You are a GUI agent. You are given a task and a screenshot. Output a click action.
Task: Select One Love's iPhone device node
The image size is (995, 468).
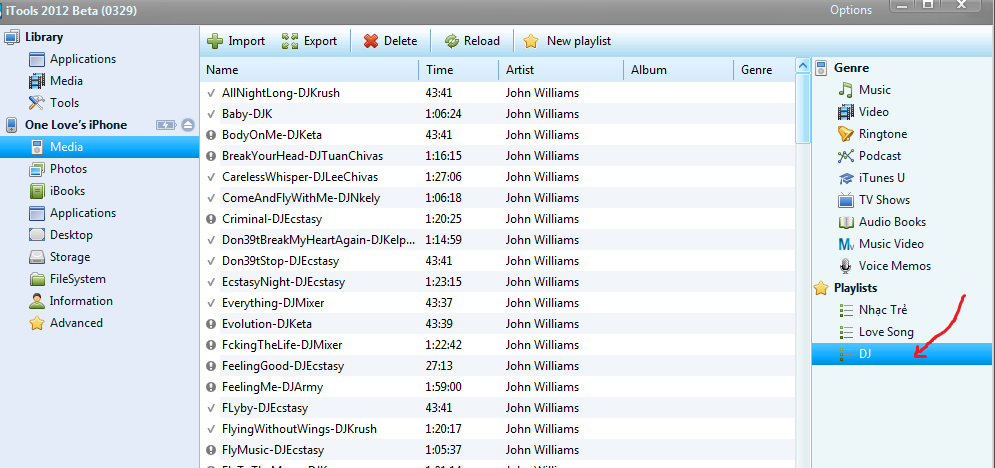click(x=76, y=125)
